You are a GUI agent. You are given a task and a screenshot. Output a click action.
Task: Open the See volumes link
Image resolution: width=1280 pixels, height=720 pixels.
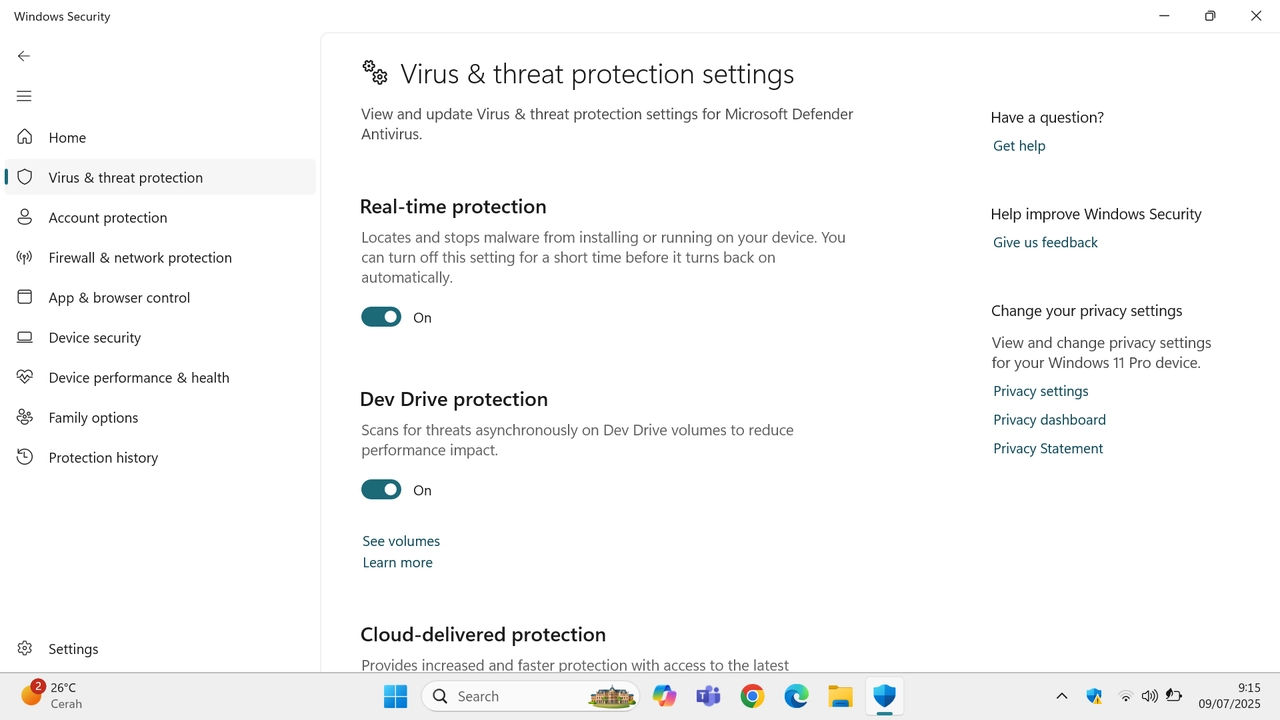(401, 541)
